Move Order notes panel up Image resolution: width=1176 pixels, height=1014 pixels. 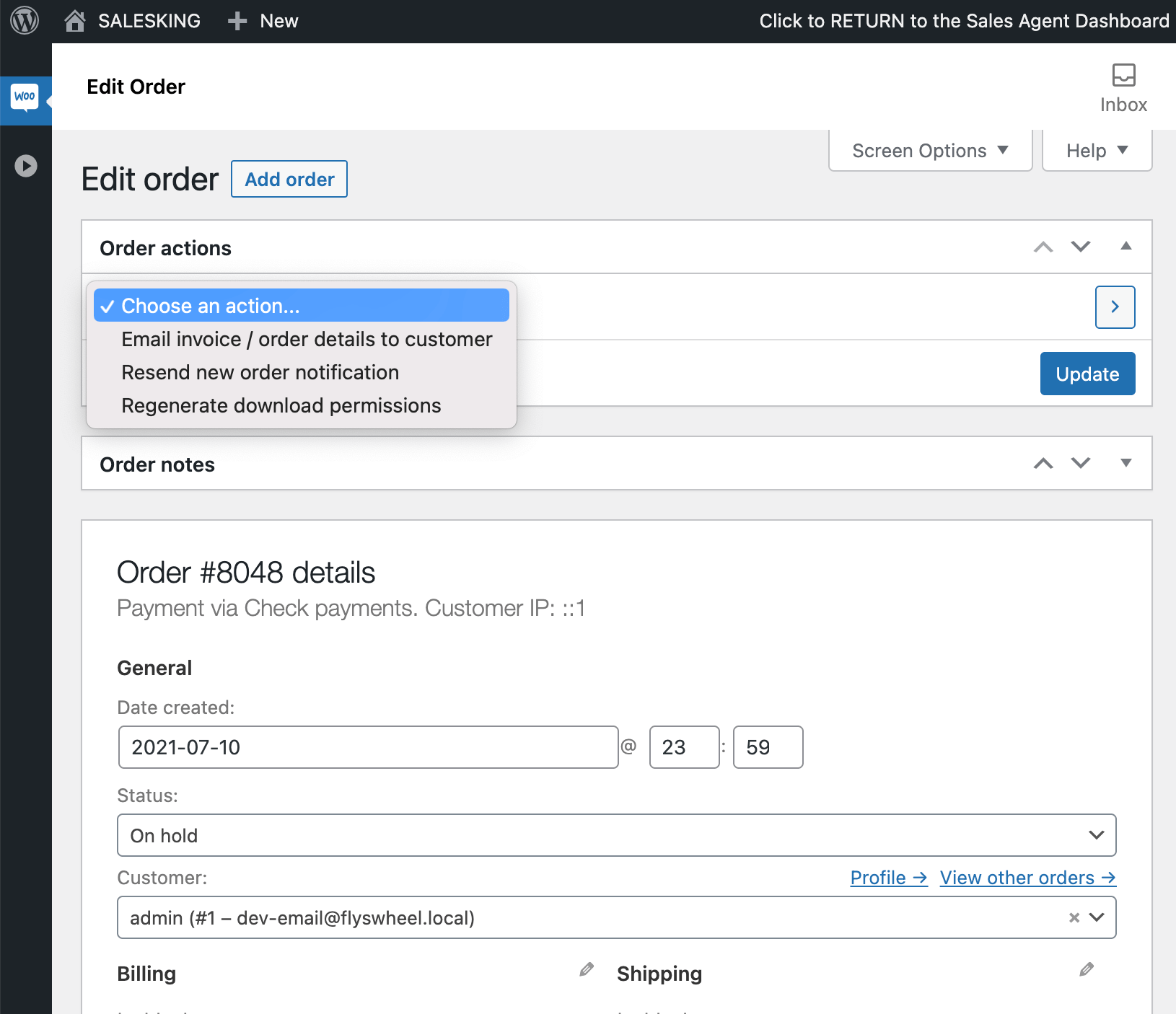[1043, 463]
